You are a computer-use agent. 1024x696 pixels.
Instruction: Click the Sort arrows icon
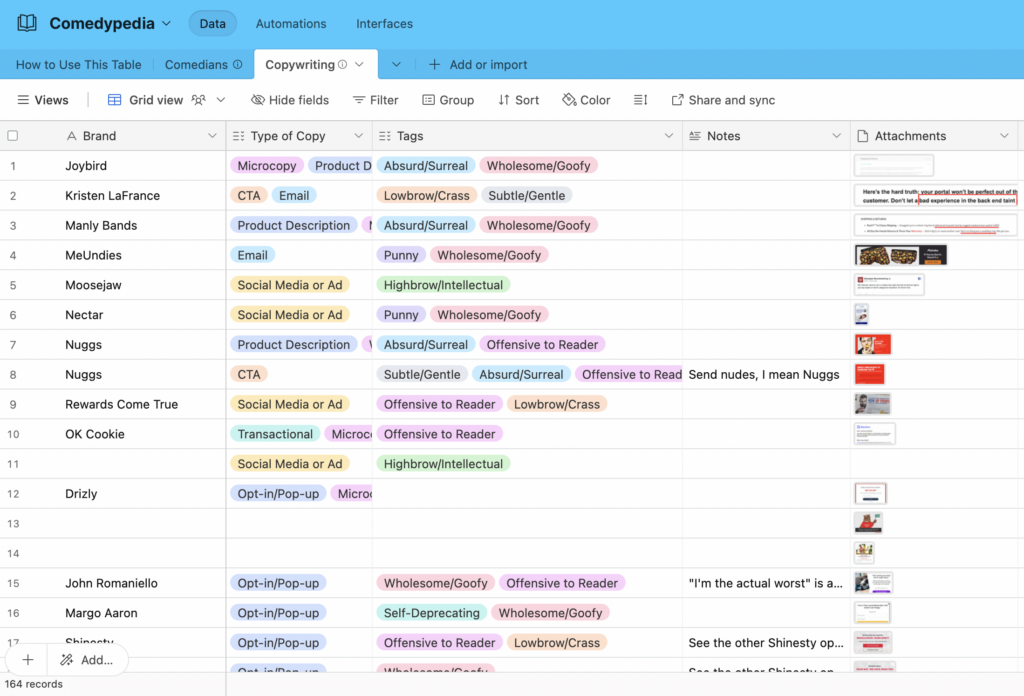pyautogui.click(x=504, y=100)
